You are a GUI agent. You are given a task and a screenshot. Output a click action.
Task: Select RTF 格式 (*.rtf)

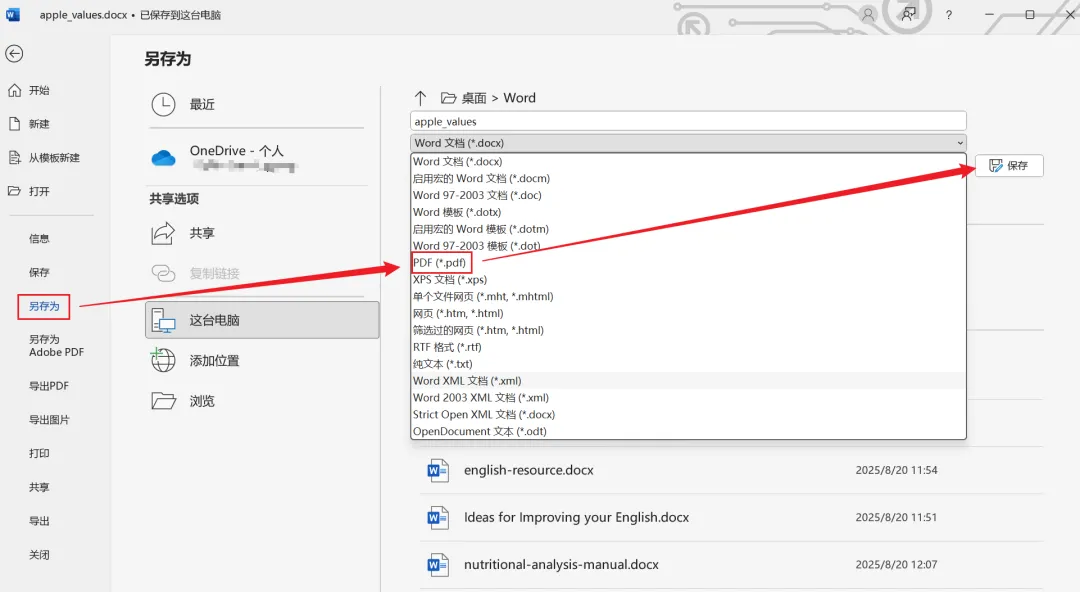(688, 347)
